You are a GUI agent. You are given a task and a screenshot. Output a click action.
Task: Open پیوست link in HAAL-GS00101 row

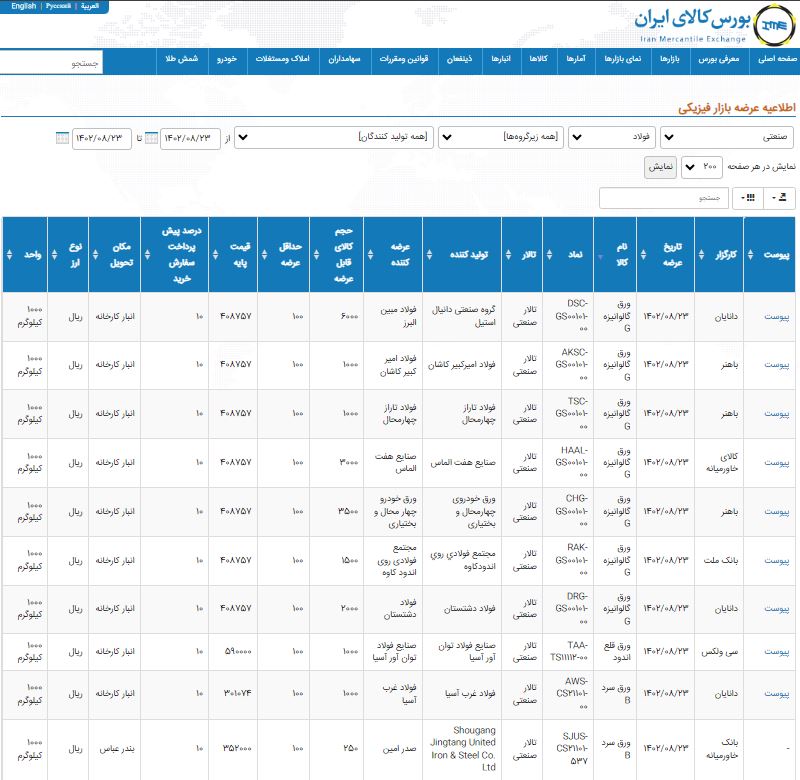777,463
